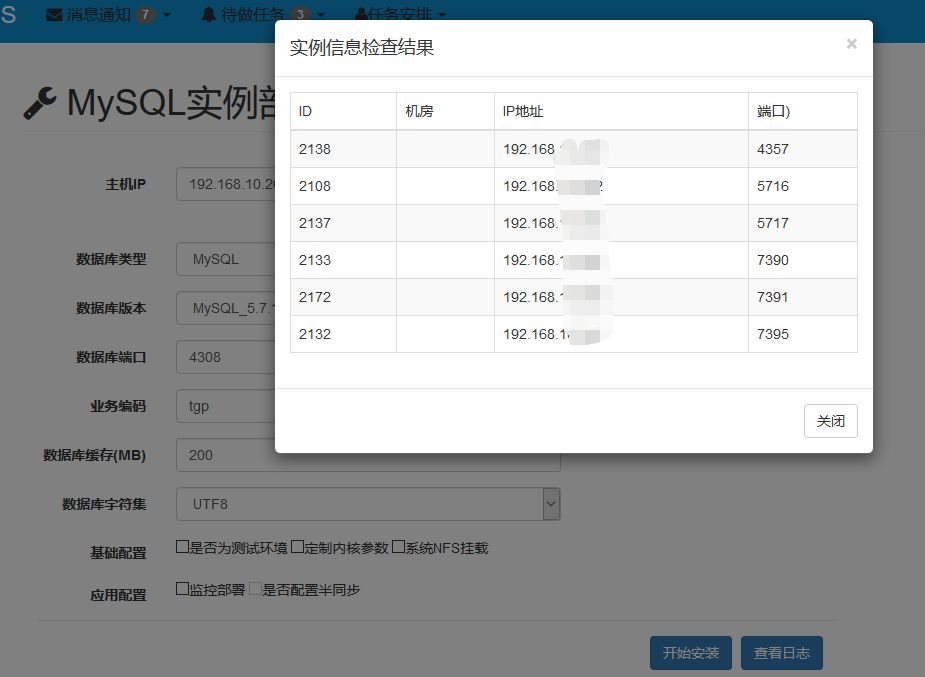Focus the 业务编码 field showing tgp

point(226,406)
